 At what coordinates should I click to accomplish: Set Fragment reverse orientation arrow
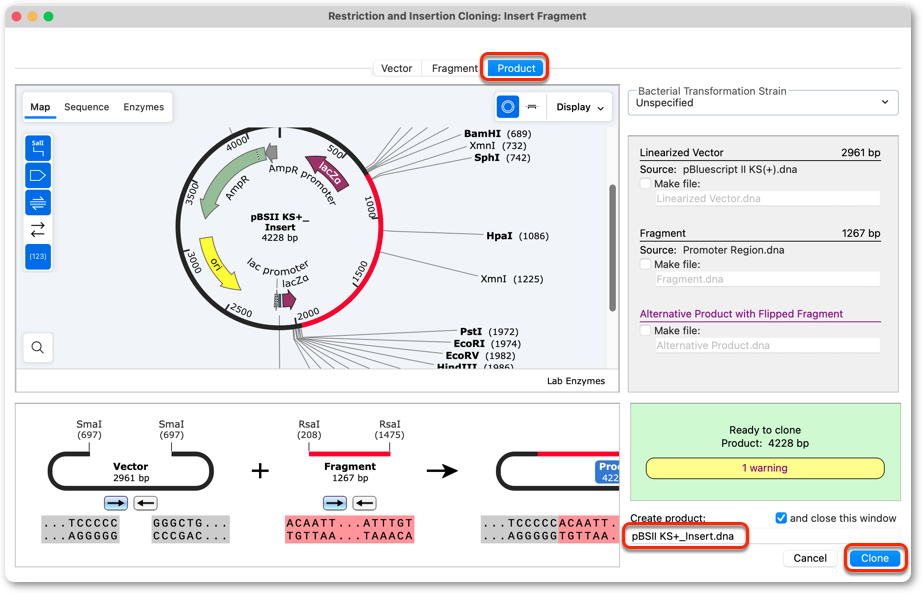pyautogui.click(x=365, y=503)
